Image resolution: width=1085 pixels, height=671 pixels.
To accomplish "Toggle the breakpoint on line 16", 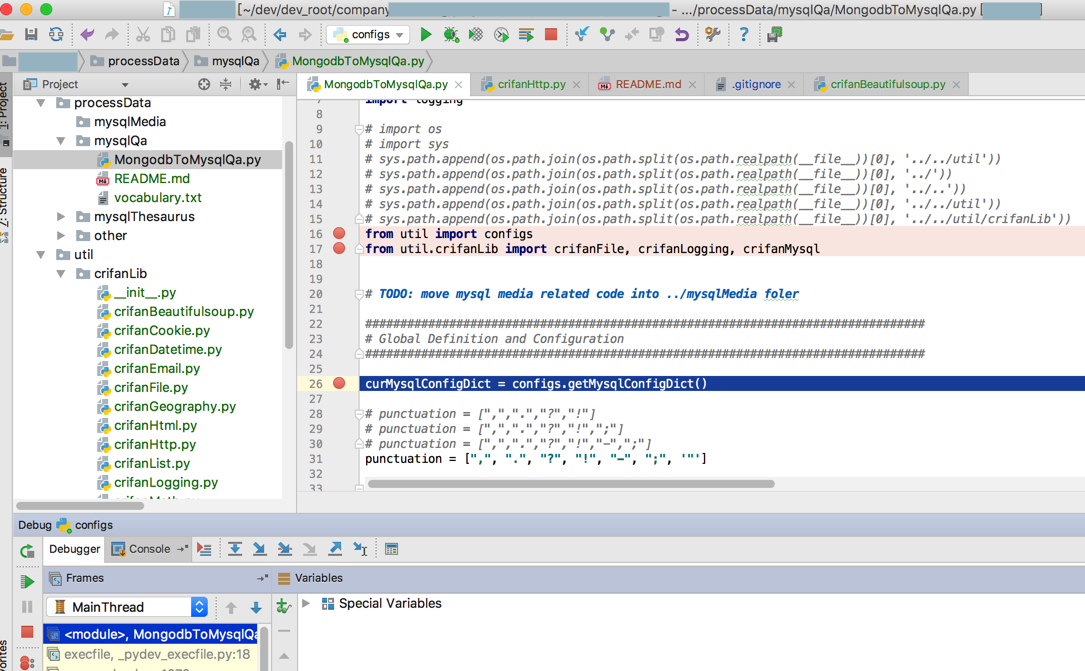I will tap(339, 234).
